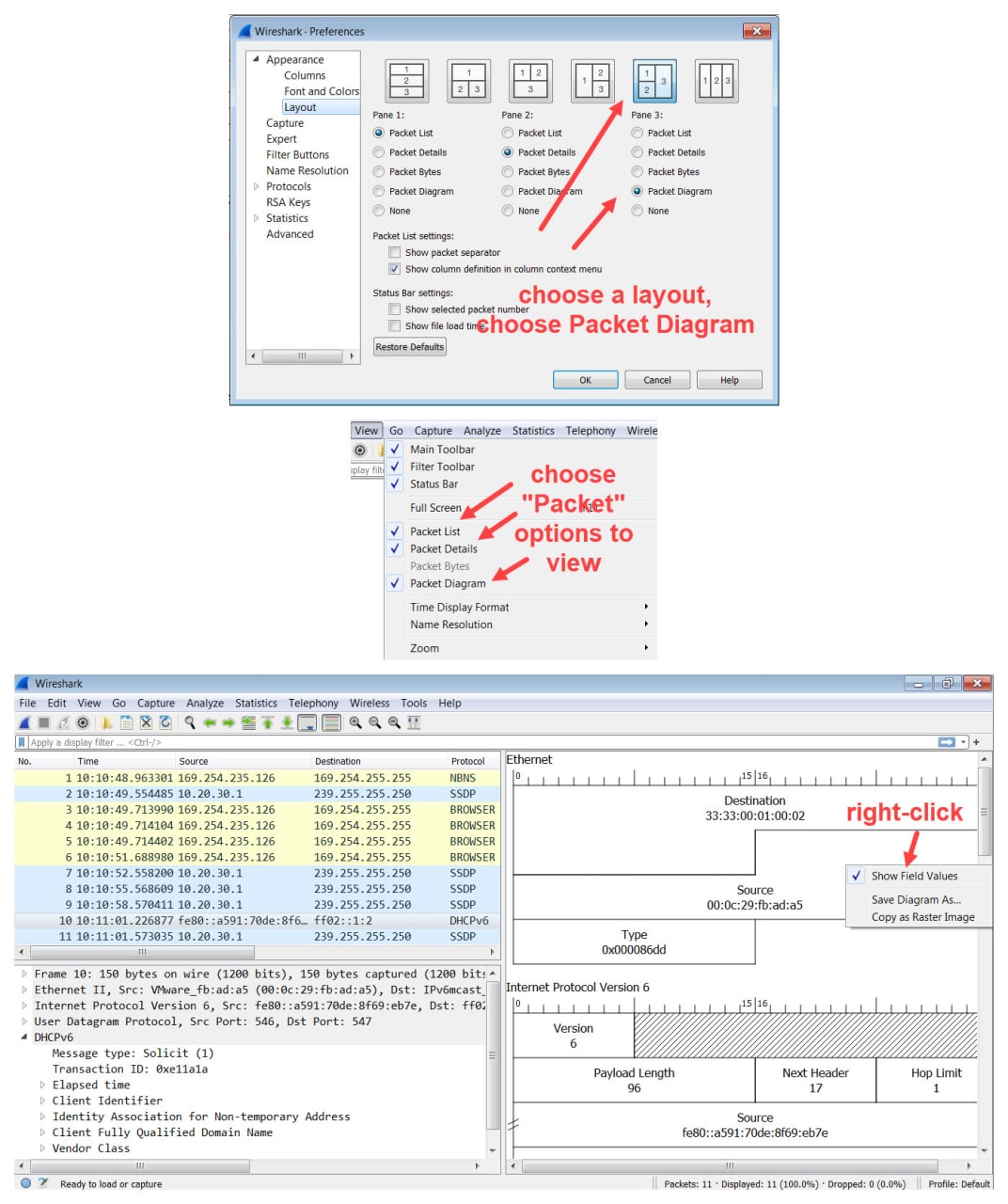Choose the three stacked panes layout thumbnail
Screen dimensions: 1008x1204
(x=406, y=81)
